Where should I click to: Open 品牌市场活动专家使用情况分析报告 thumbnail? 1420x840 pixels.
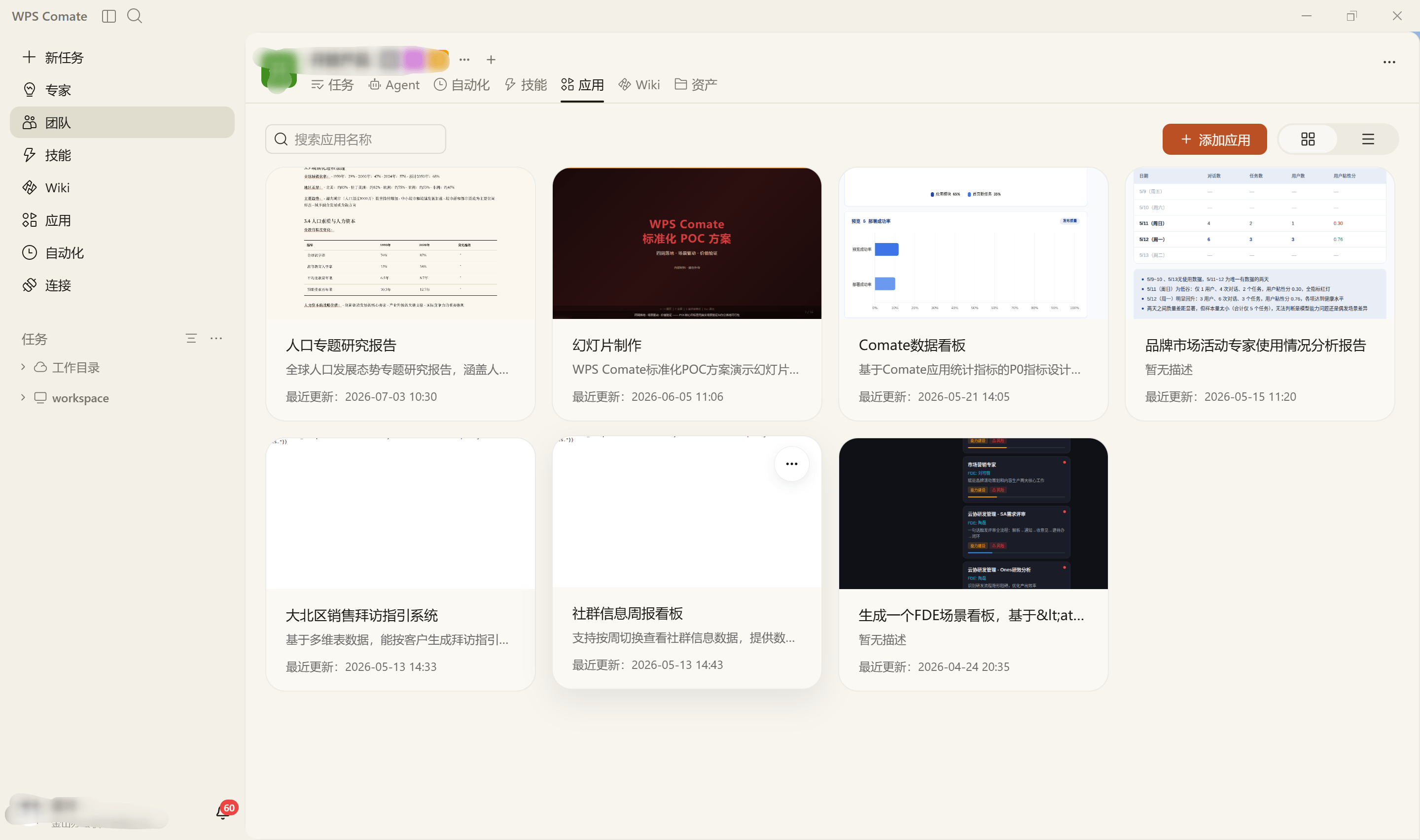click(1259, 243)
